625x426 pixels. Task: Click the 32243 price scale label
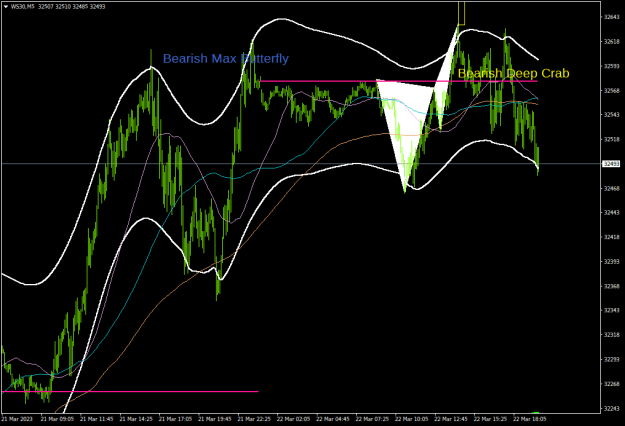click(x=611, y=408)
